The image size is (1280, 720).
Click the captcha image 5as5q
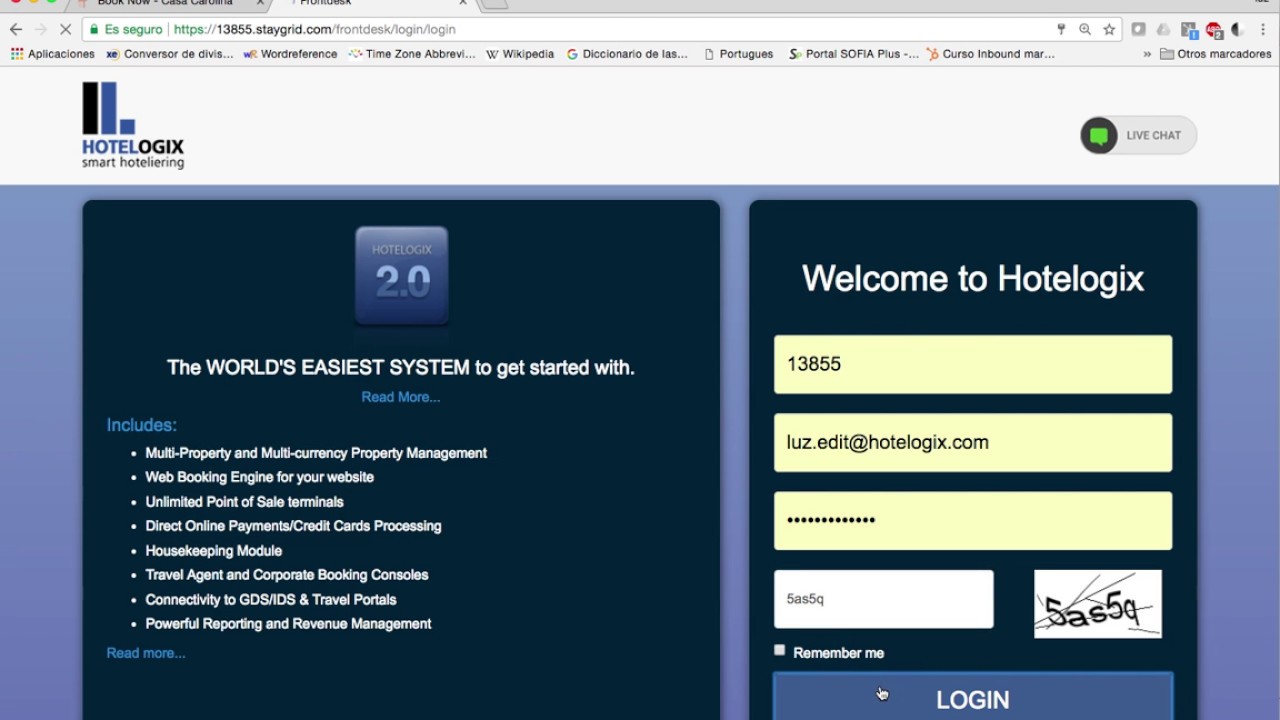(1098, 604)
